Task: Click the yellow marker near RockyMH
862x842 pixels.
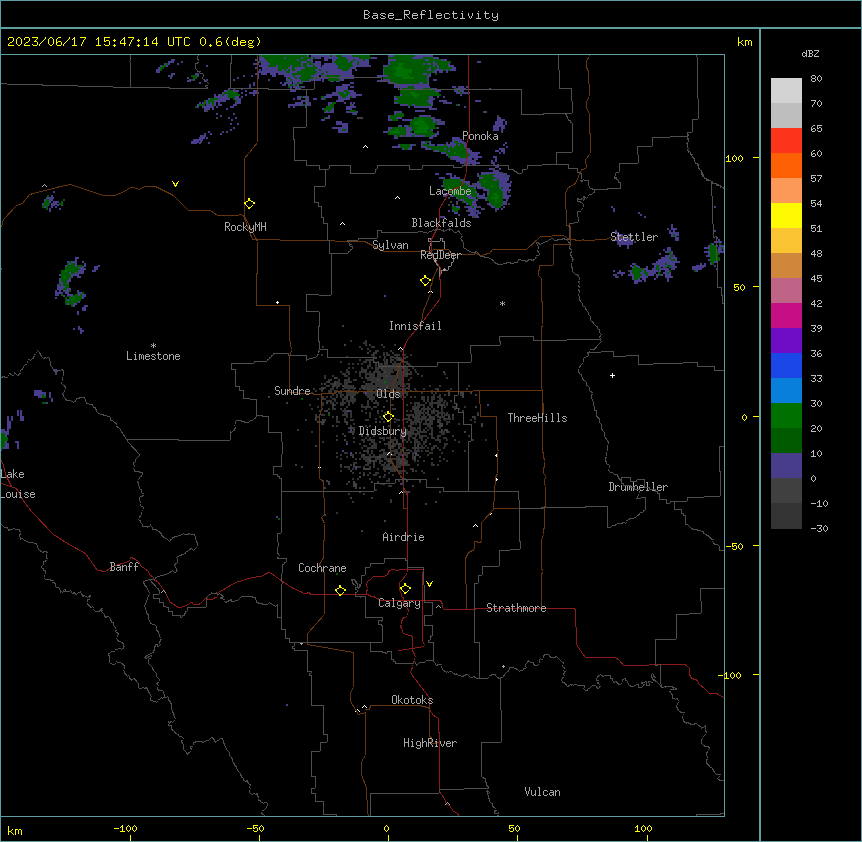Action: (249, 204)
